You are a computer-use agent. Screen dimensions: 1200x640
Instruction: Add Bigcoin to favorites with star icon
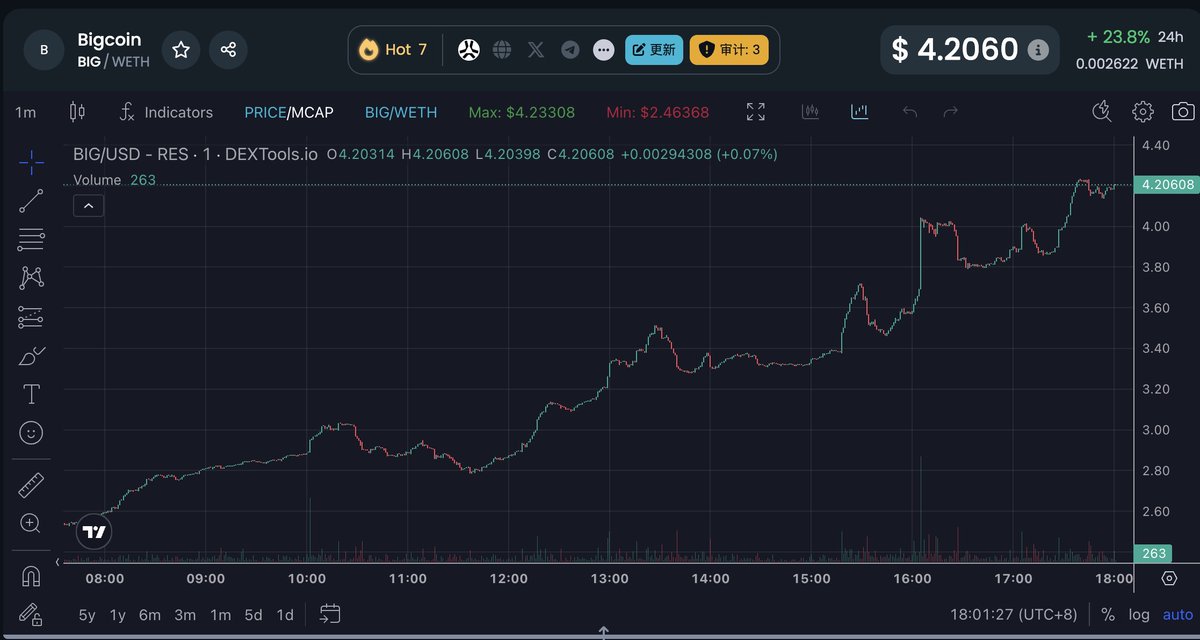(x=181, y=49)
